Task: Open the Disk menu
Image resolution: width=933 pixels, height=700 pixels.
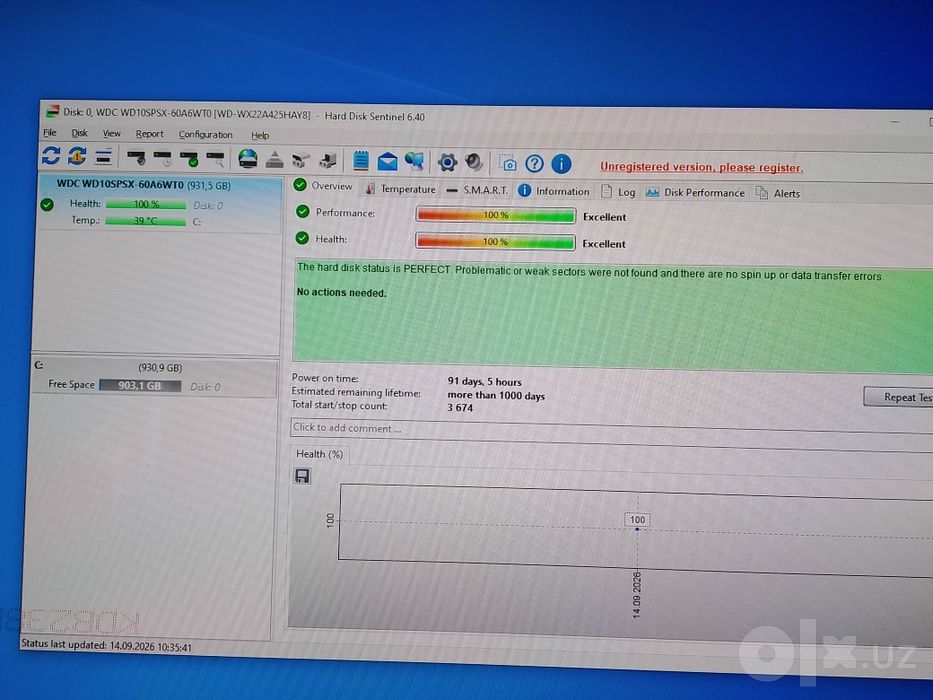Action: point(79,133)
